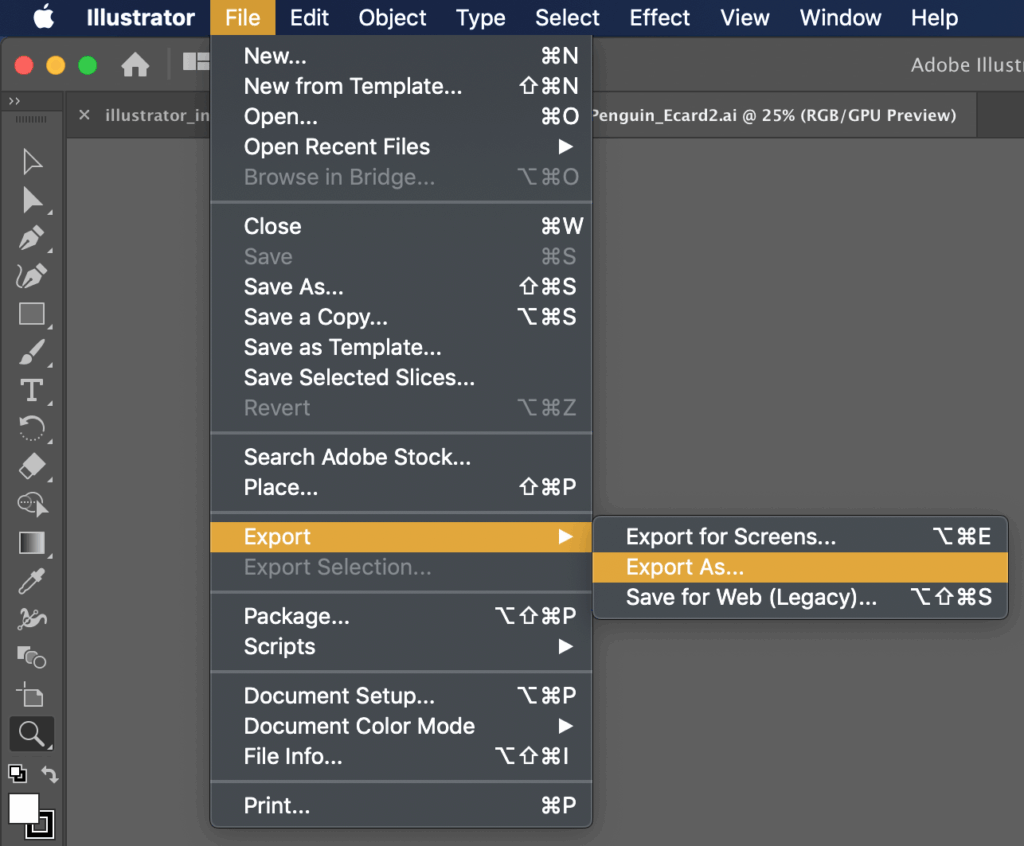Click the Default Fill and Stroke icon
The height and width of the screenshot is (846, 1024).
click(x=17, y=773)
